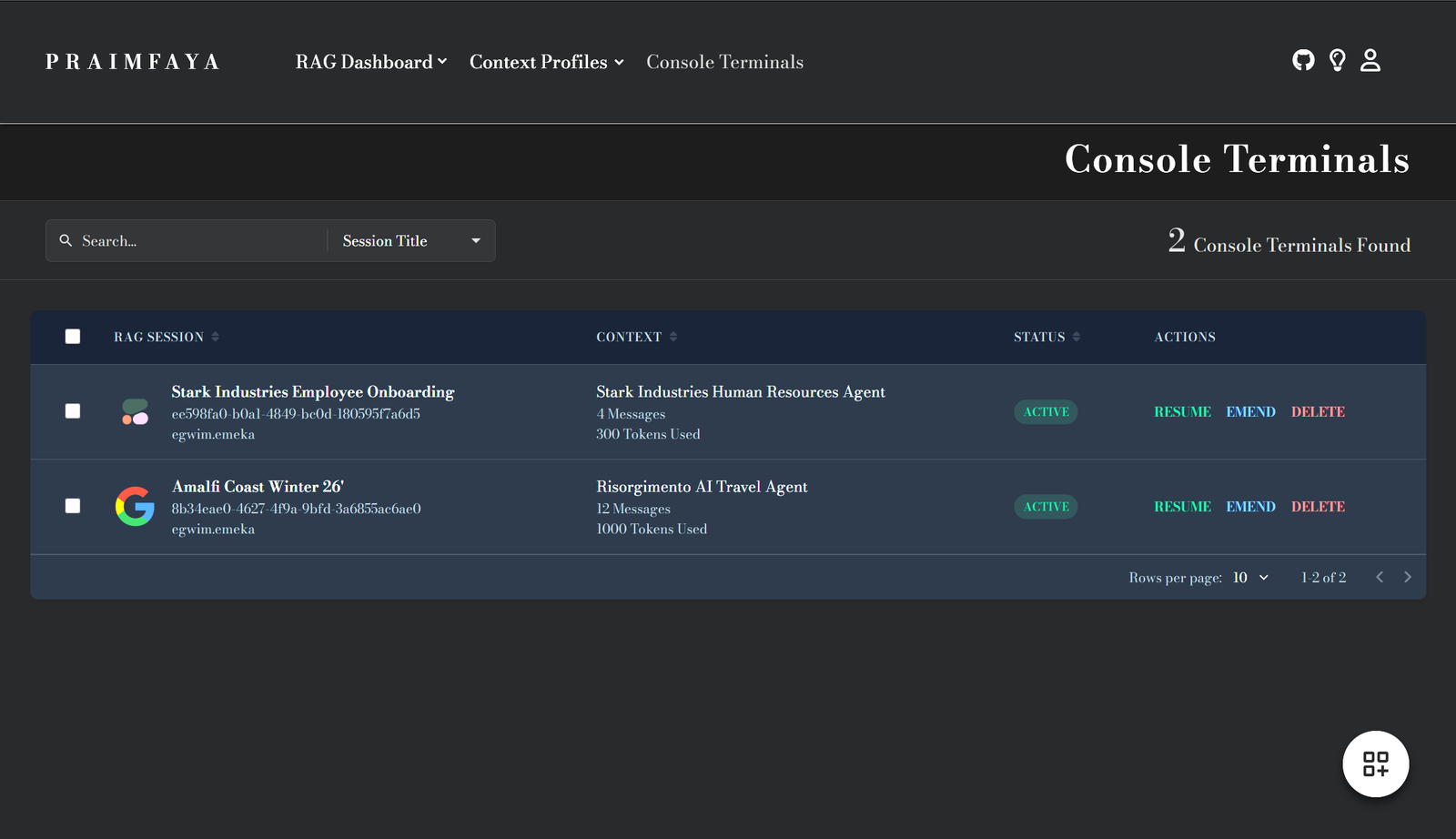The height and width of the screenshot is (839, 1456).
Task: Click the Google logo for Amalfi Coast session
Action: coord(135,506)
